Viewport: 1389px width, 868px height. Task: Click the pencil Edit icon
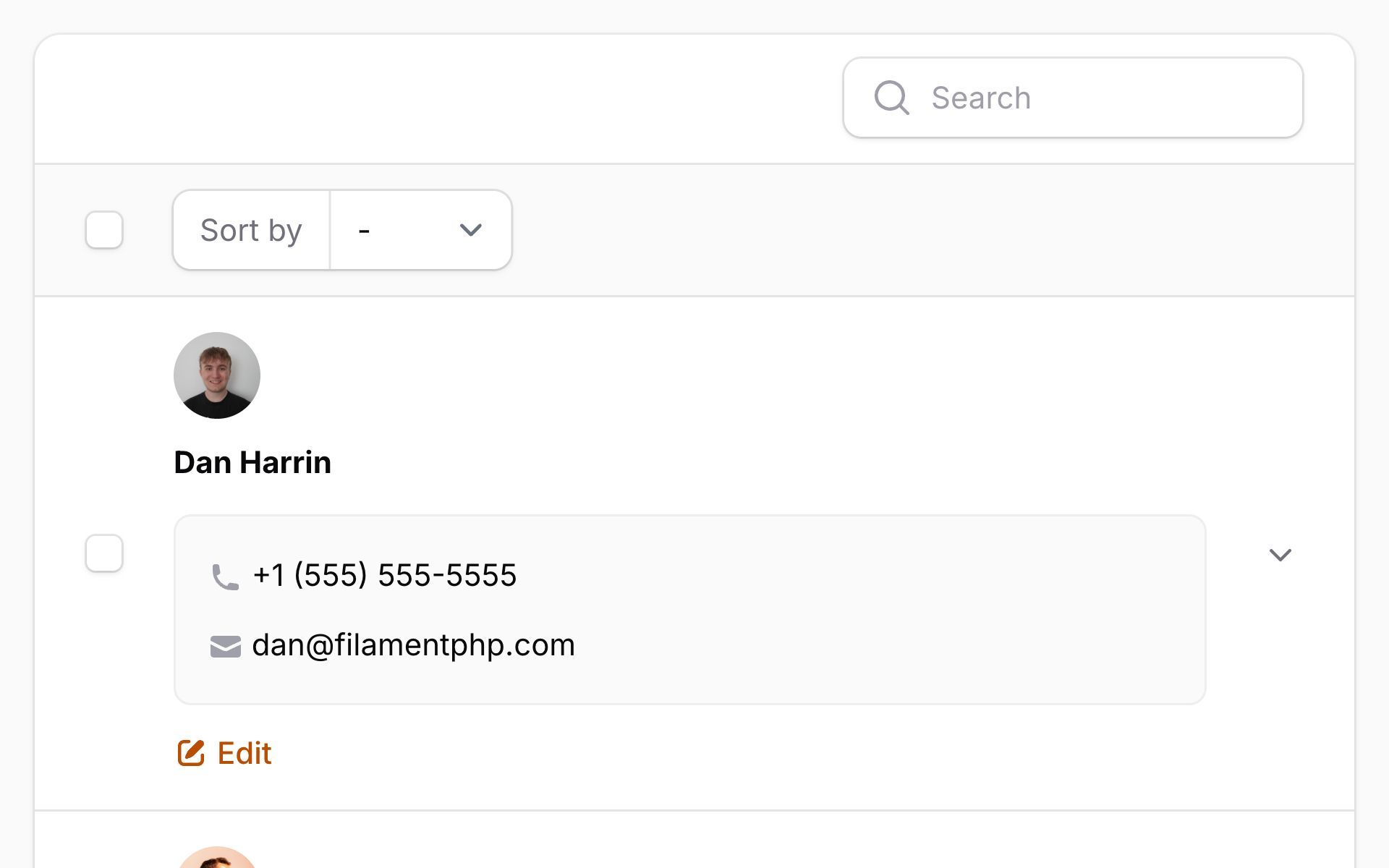pos(191,753)
